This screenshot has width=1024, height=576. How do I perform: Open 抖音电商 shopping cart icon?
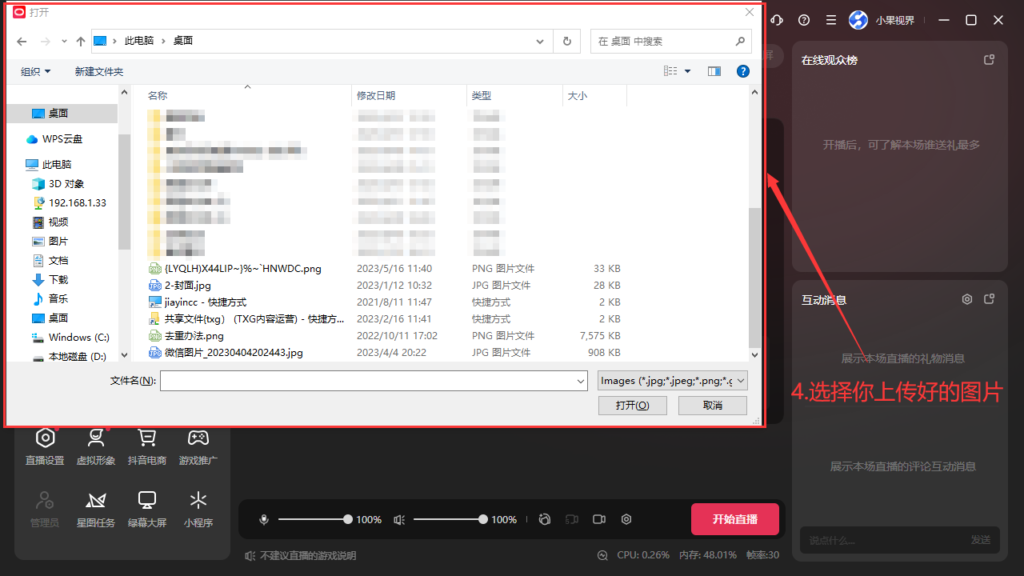click(x=147, y=445)
